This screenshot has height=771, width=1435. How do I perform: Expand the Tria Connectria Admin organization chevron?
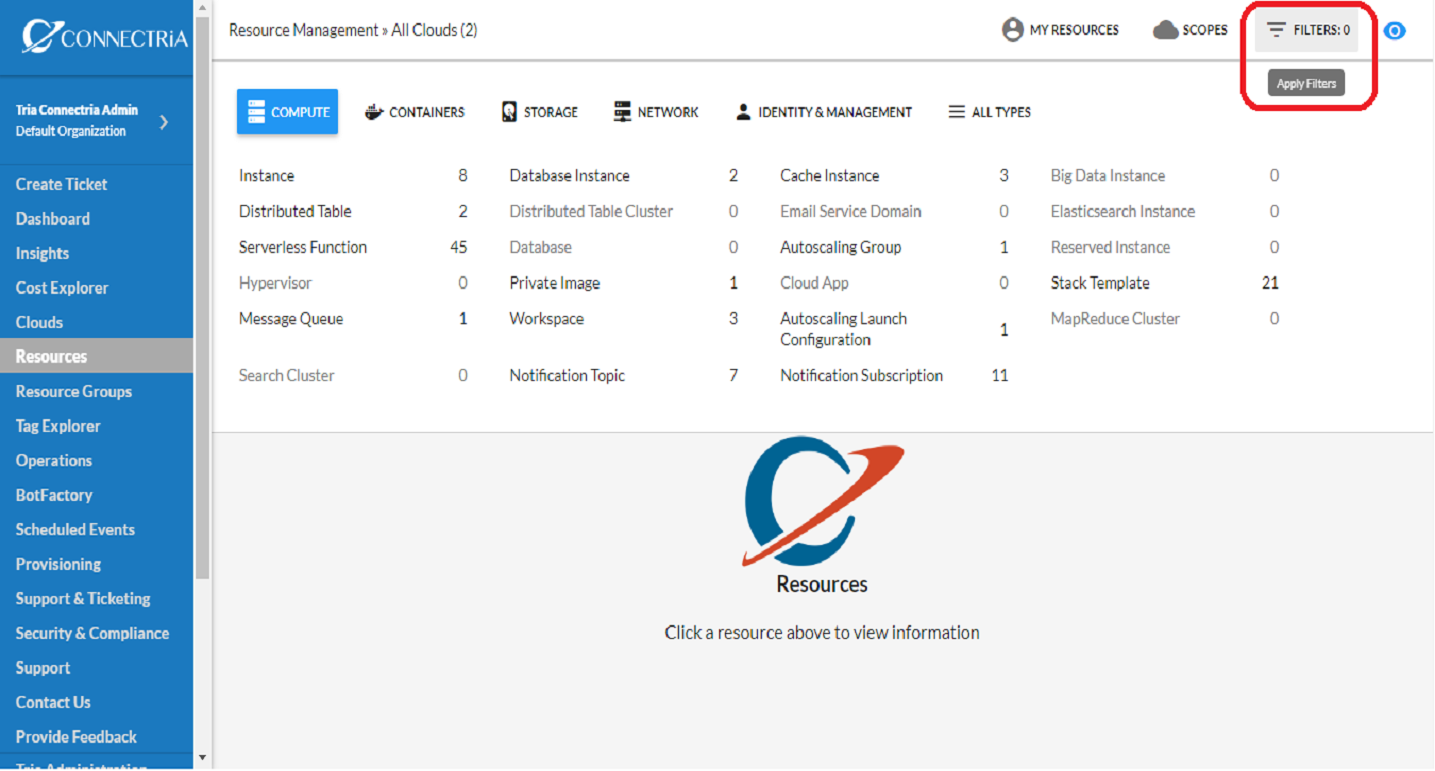coord(164,121)
